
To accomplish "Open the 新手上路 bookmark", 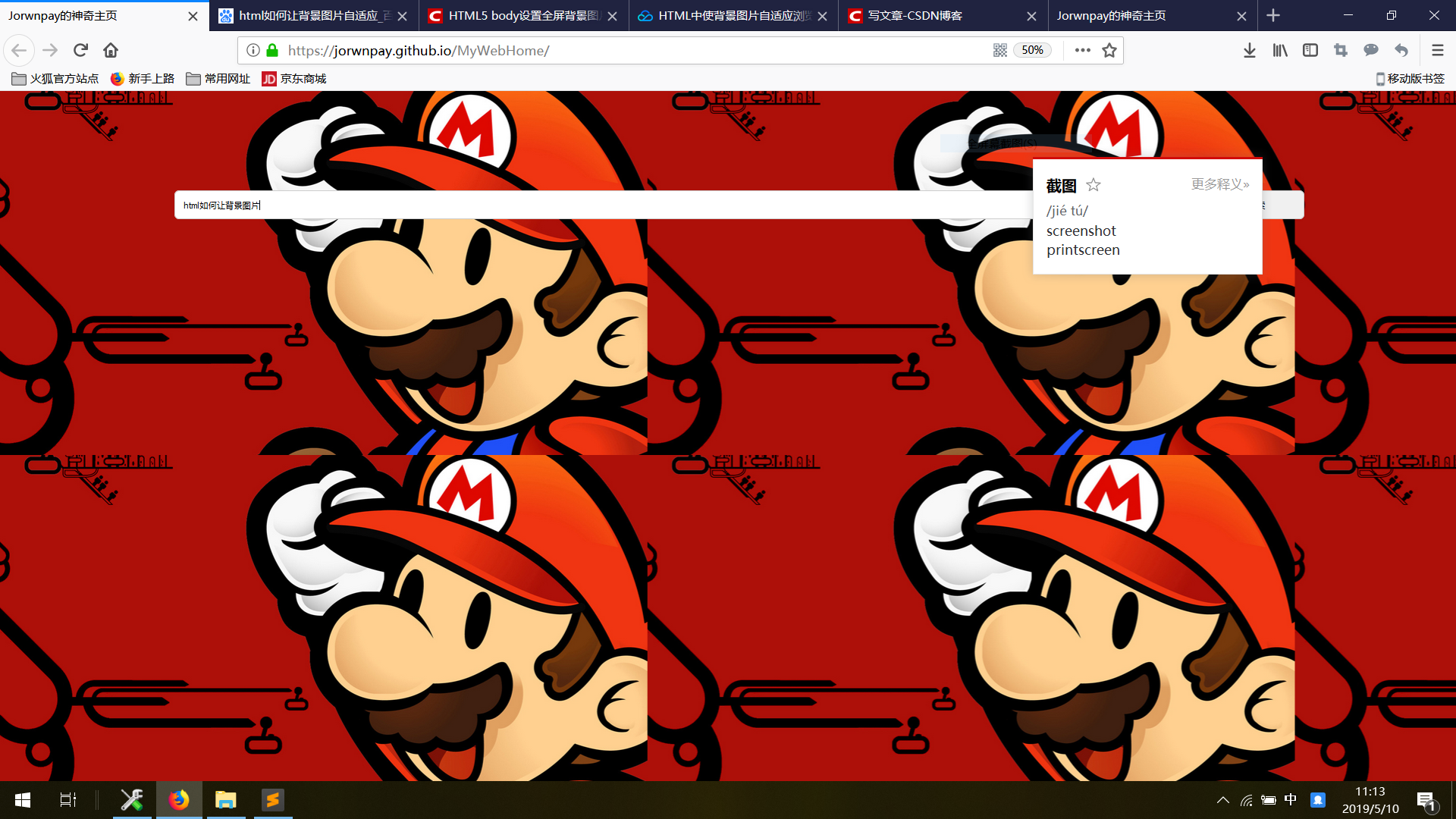I will [143, 79].
